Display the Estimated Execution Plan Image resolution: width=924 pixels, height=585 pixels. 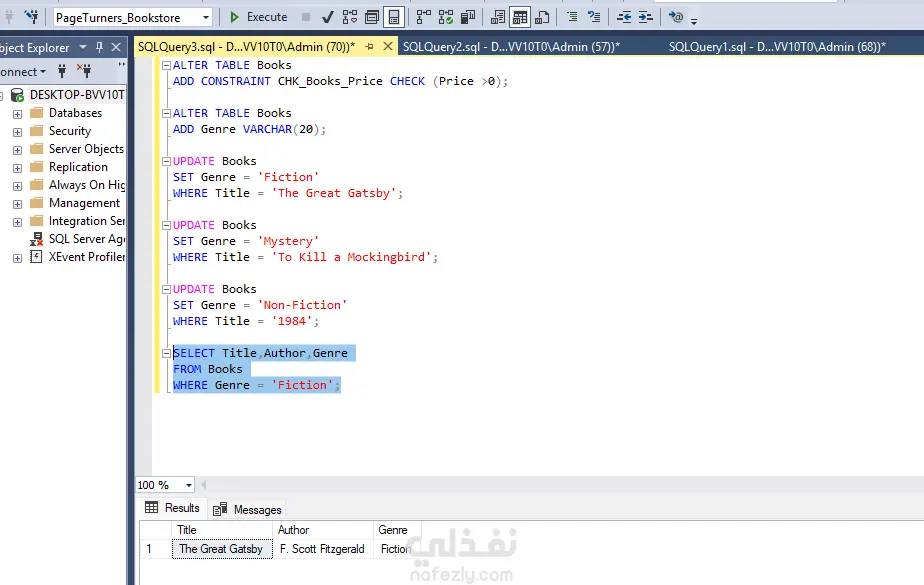pyautogui.click(x=350, y=17)
